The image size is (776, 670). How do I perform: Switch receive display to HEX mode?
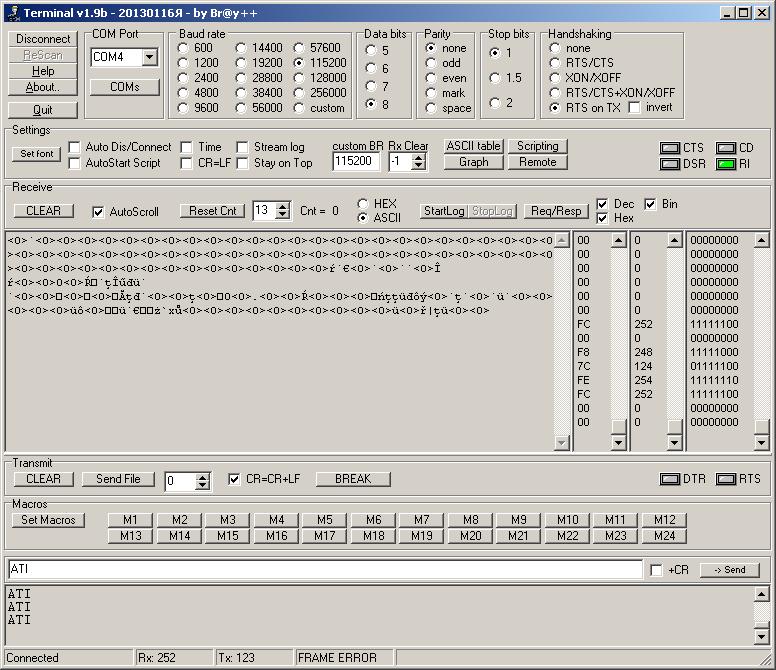point(364,204)
